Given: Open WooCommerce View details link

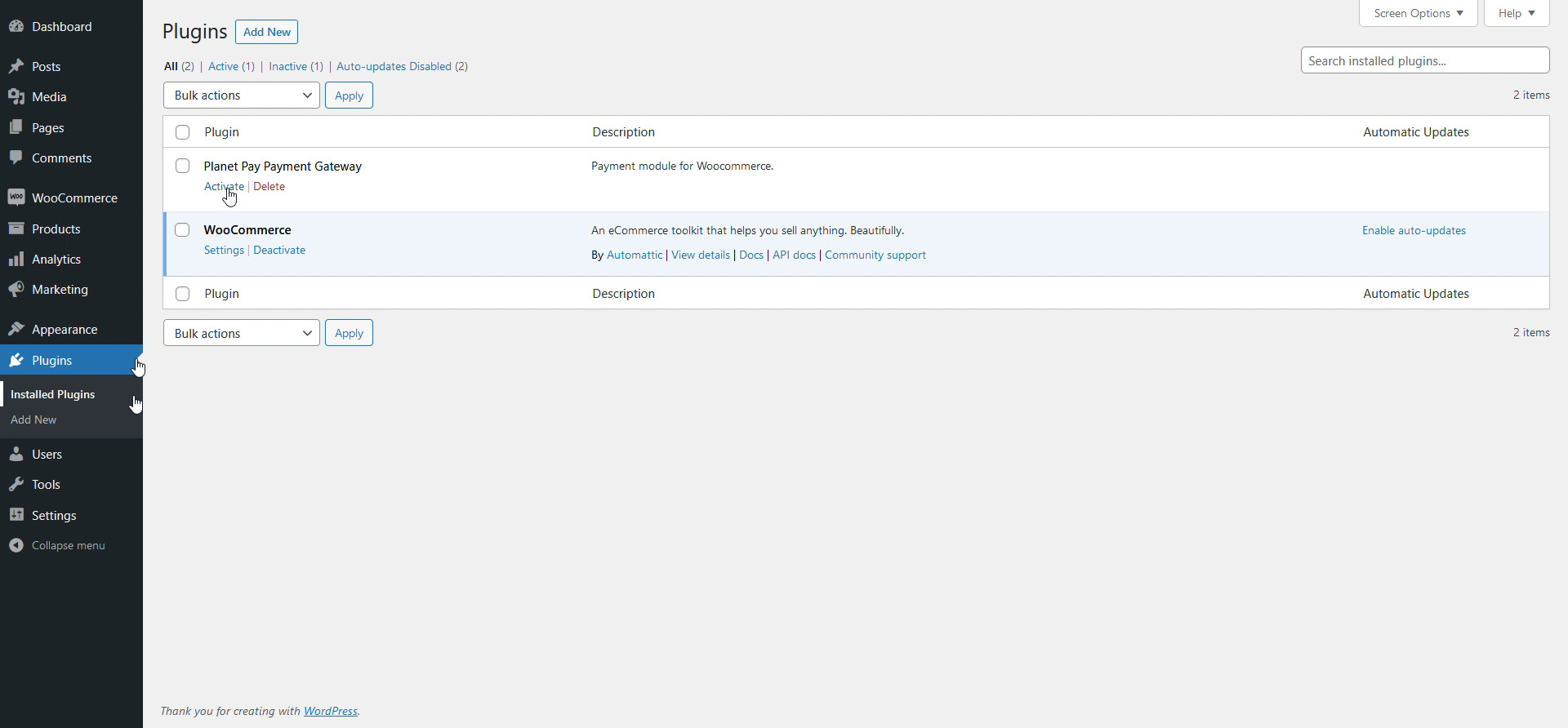Looking at the screenshot, I should pyautogui.click(x=701, y=255).
